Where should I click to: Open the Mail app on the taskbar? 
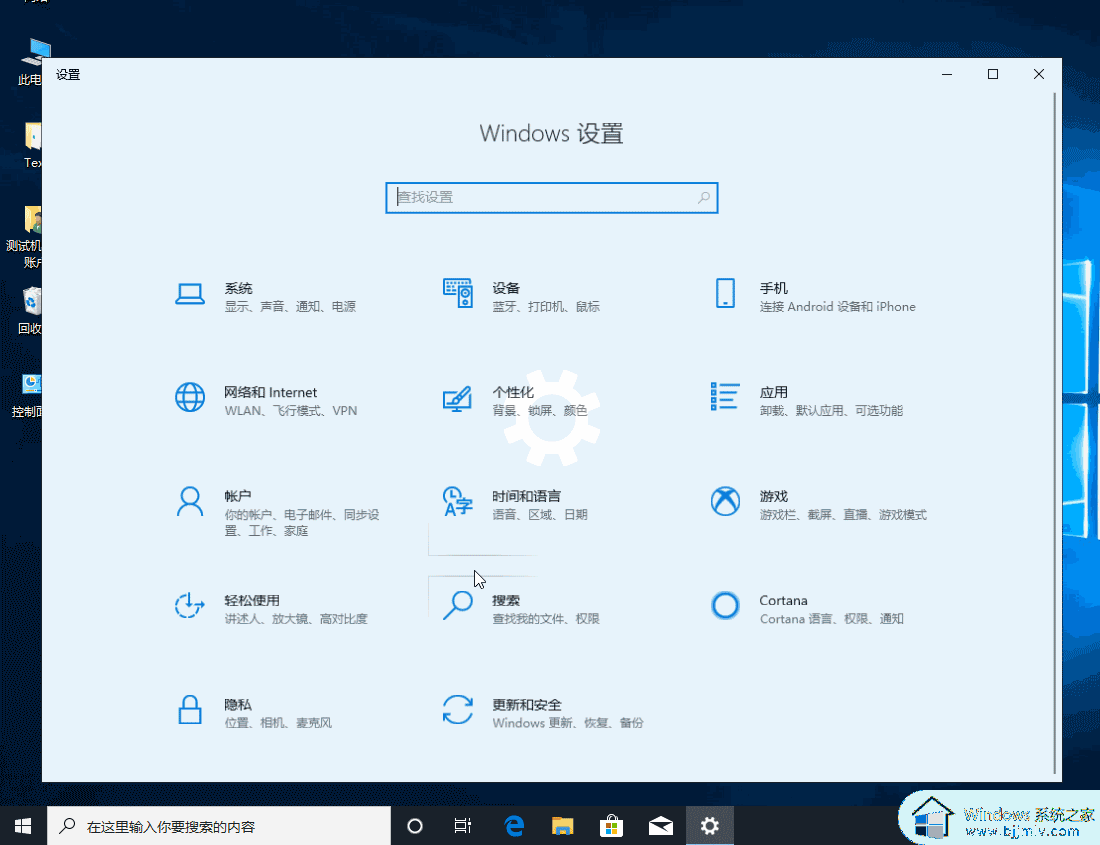tap(661, 826)
